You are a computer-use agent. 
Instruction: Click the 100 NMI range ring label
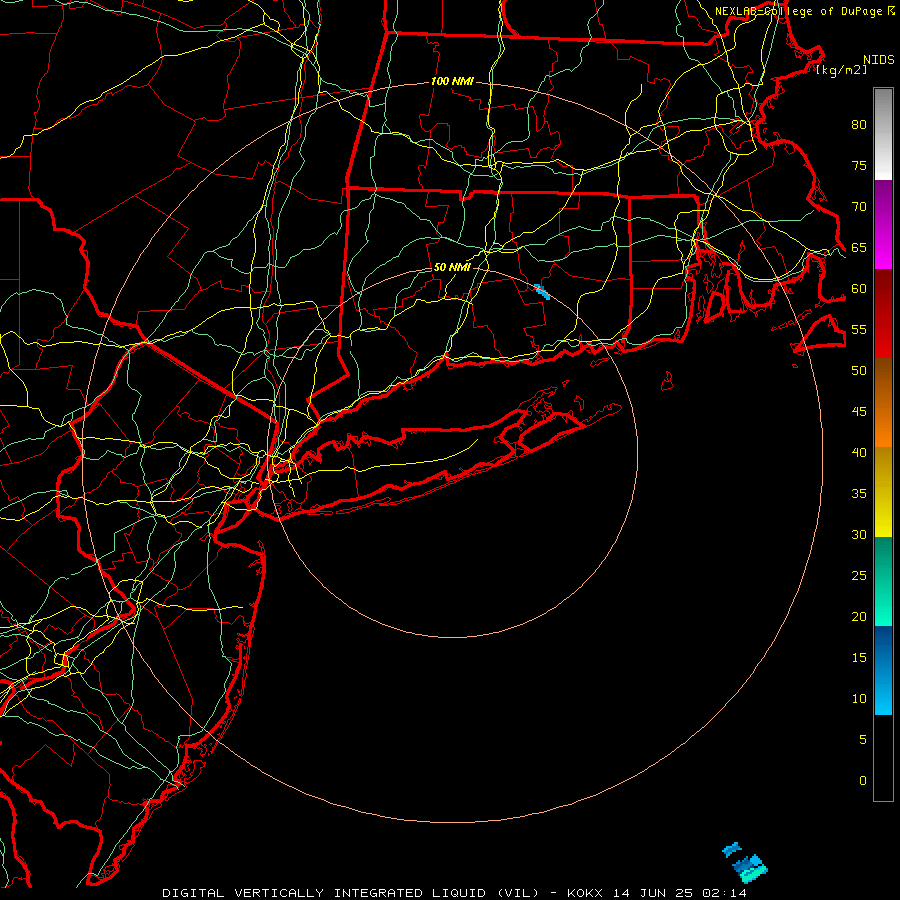(452, 82)
